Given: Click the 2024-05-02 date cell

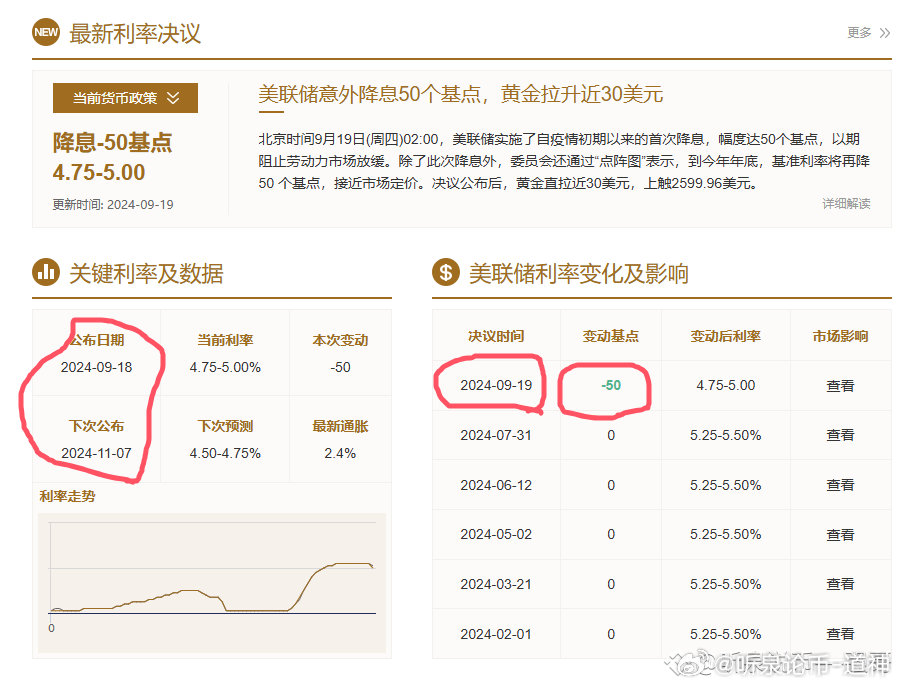Looking at the screenshot, I should click(496, 535).
